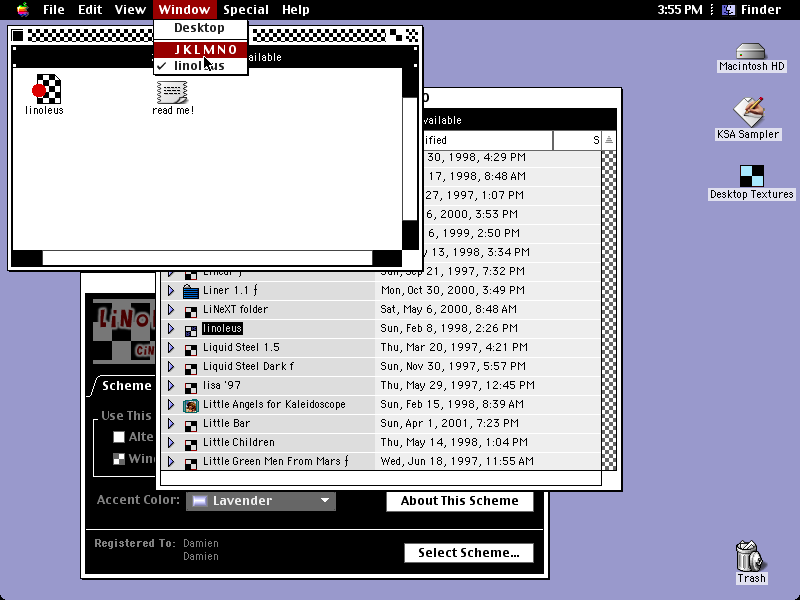Select the Liquid Steel Dark f row name
Screen dimensions: 800x600
click(248, 367)
